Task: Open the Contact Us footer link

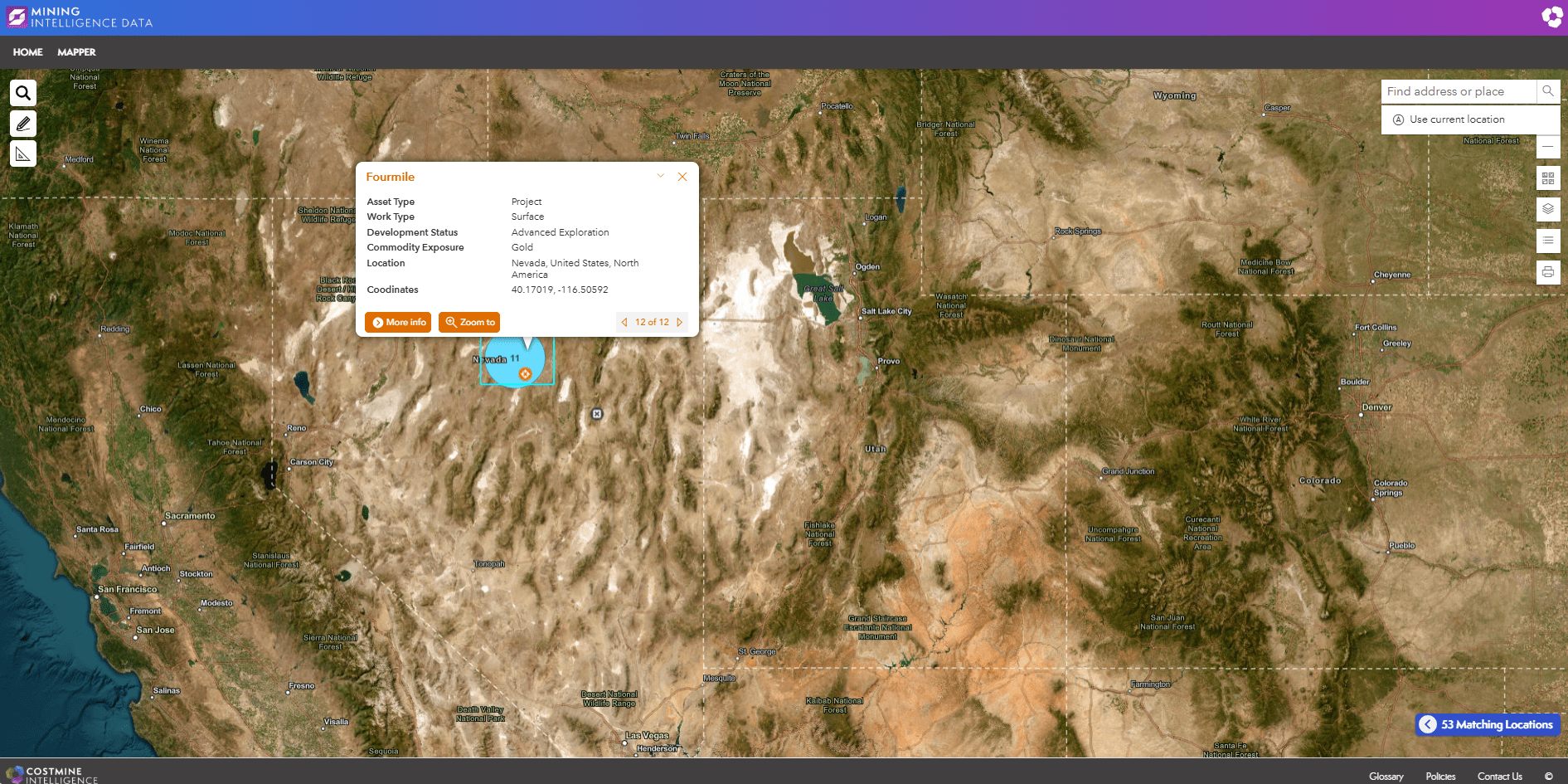Action: click(x=1499, y=777)
